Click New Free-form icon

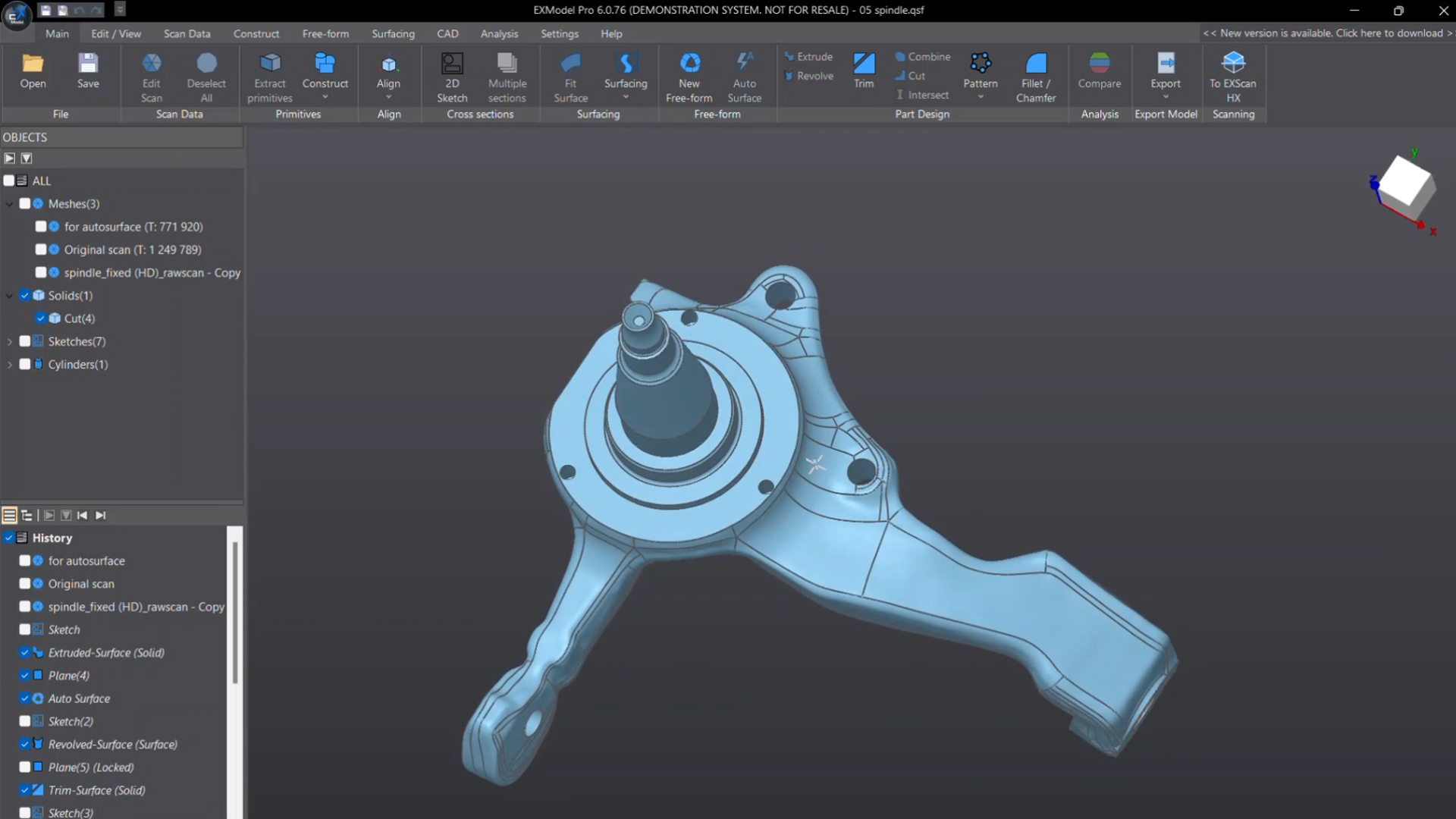pyautogui.click(x=689, y=64)
